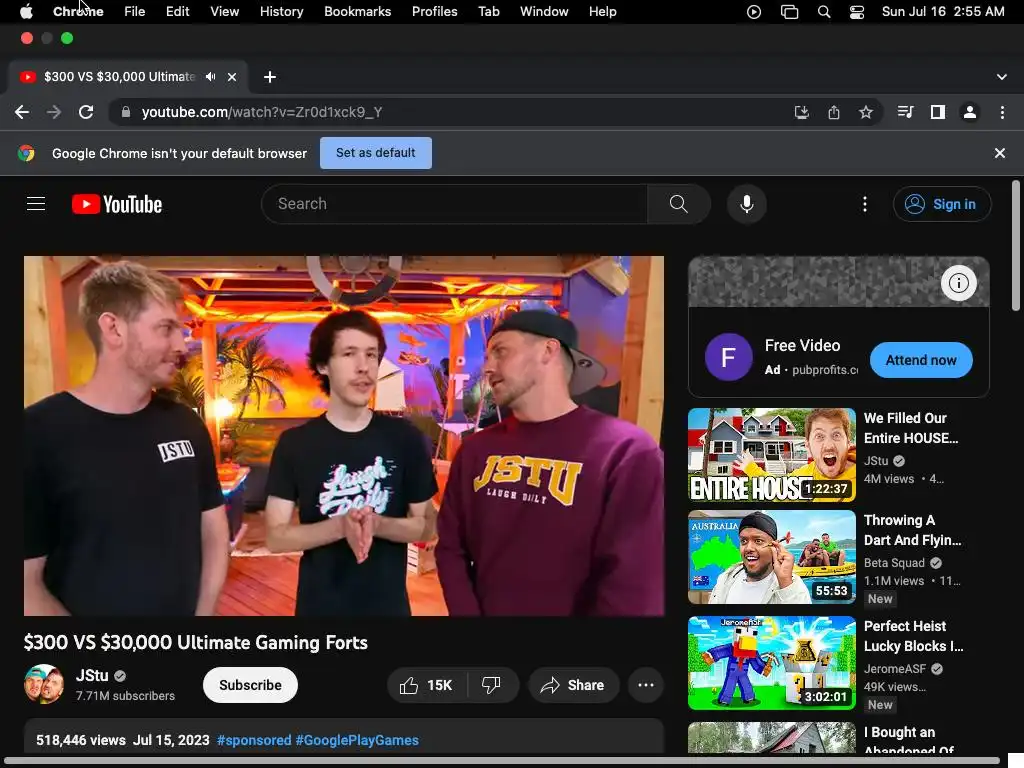Click Set as default button
Image resolution: width=1024 pixels, height=768 pixels.
[x=376, y=153]
